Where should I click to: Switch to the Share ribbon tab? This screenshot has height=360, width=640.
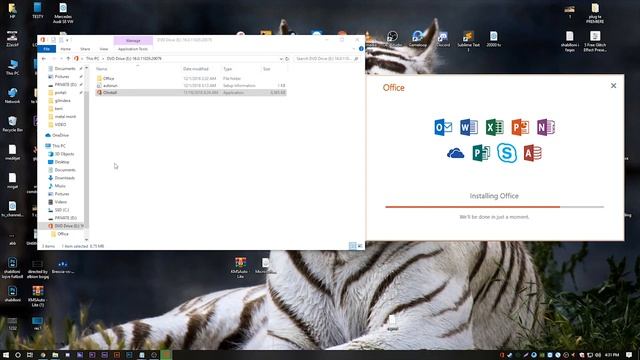85,49
